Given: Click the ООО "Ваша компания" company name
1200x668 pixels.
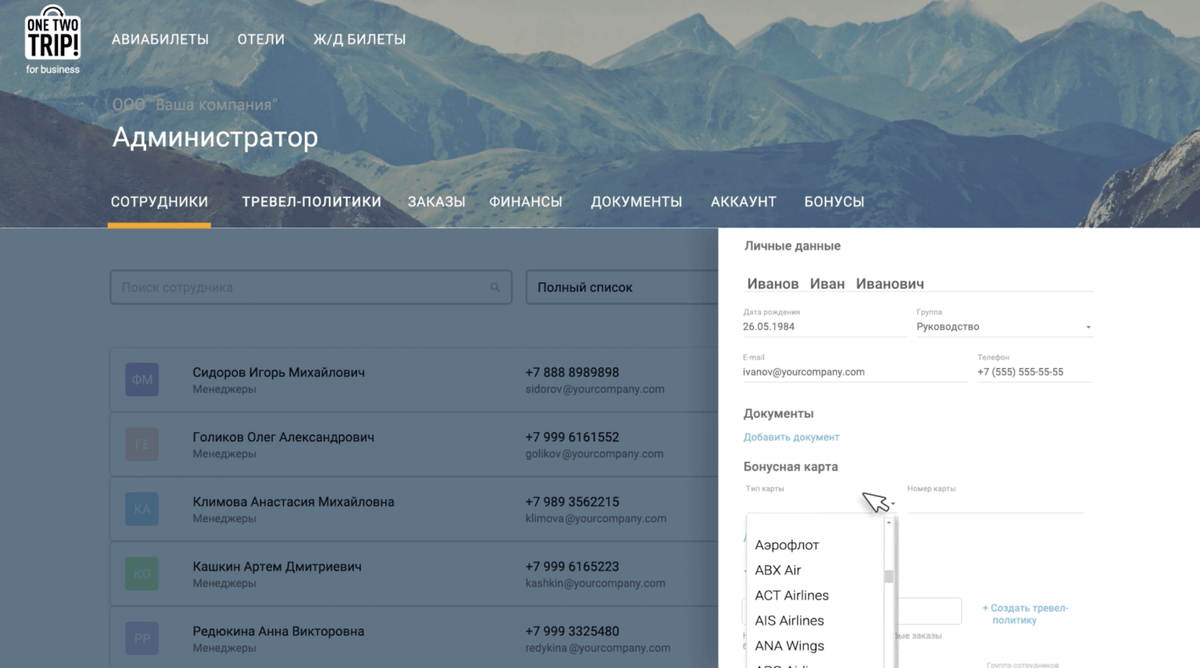Looking at the screenshot, I should [194, 105].
